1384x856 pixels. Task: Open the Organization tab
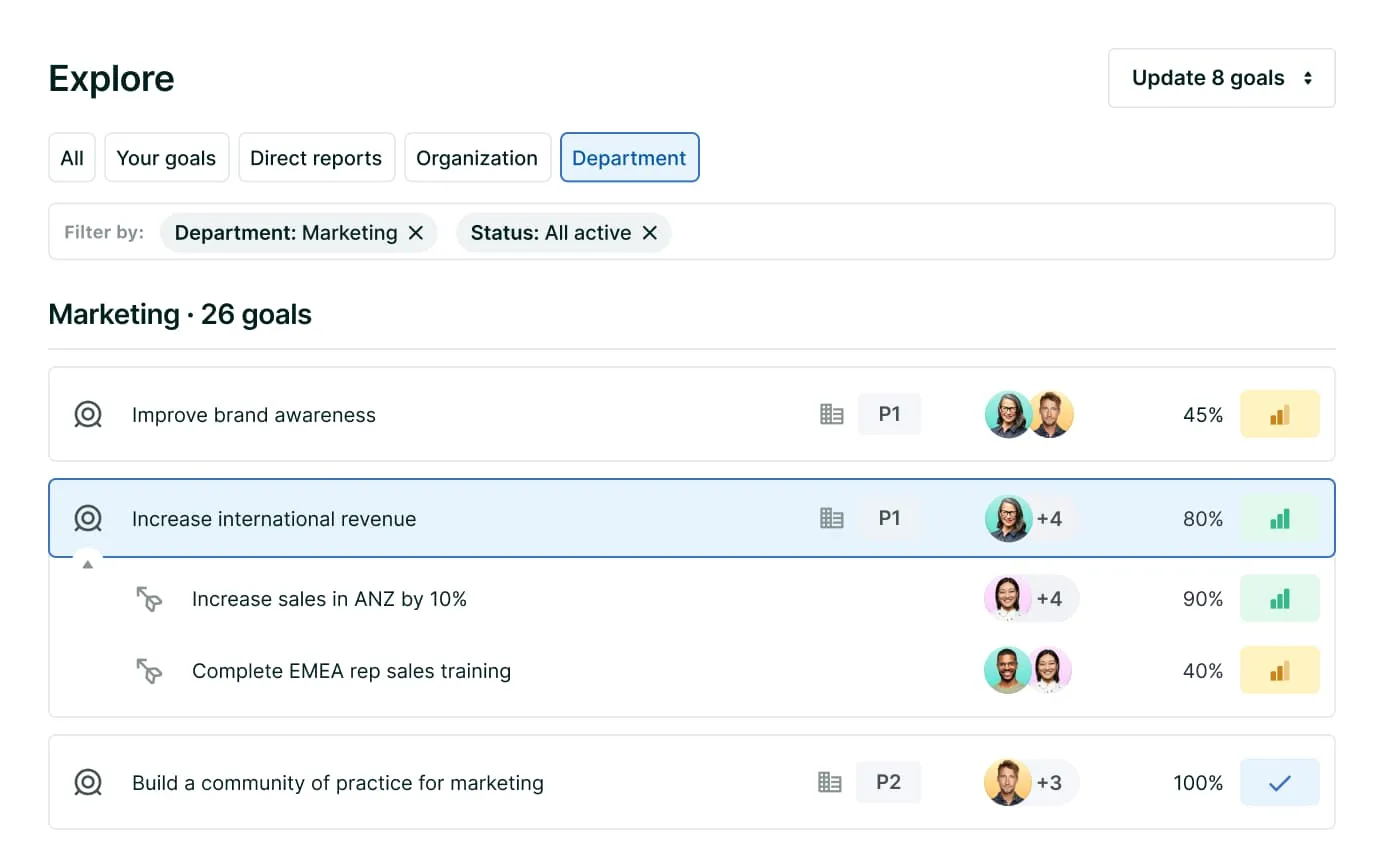pos(477,158)
